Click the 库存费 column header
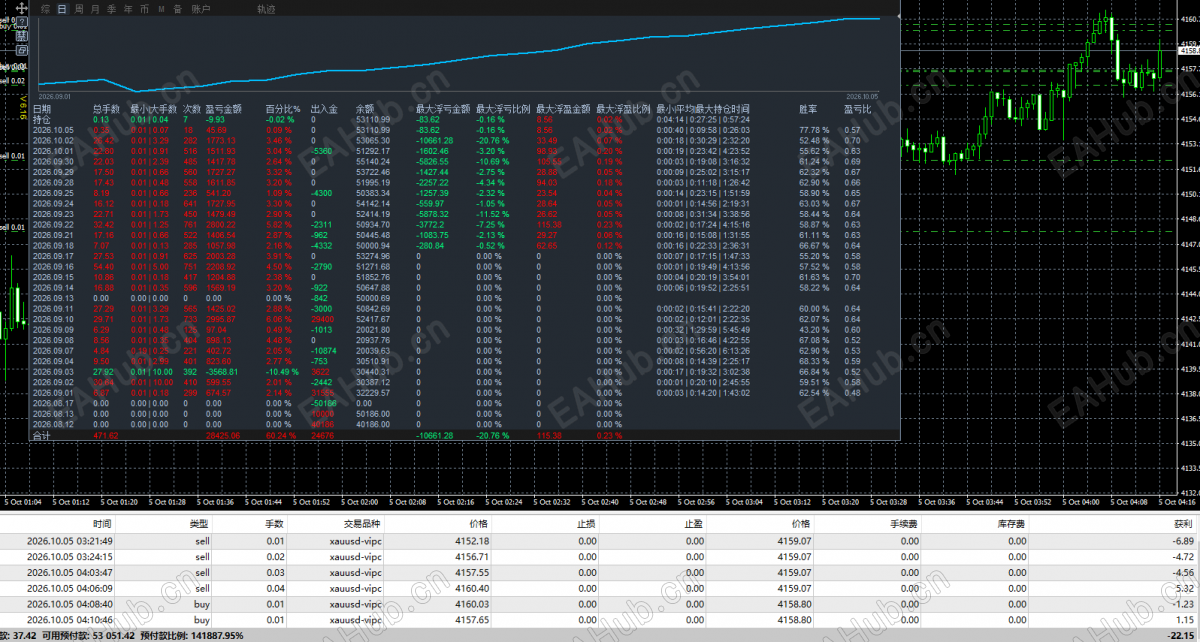The width and height of the screenshot is (1200, 642). (x=1011, y=523)
